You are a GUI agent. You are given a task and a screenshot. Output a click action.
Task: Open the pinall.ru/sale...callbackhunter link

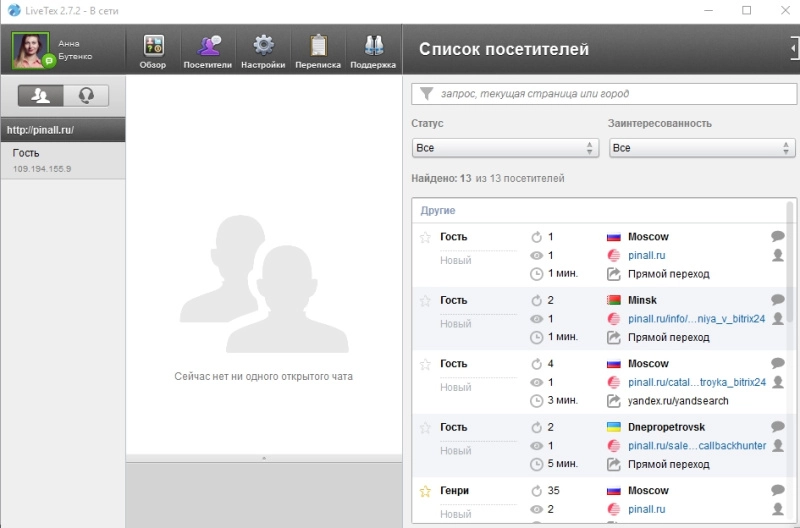[696, 446]
